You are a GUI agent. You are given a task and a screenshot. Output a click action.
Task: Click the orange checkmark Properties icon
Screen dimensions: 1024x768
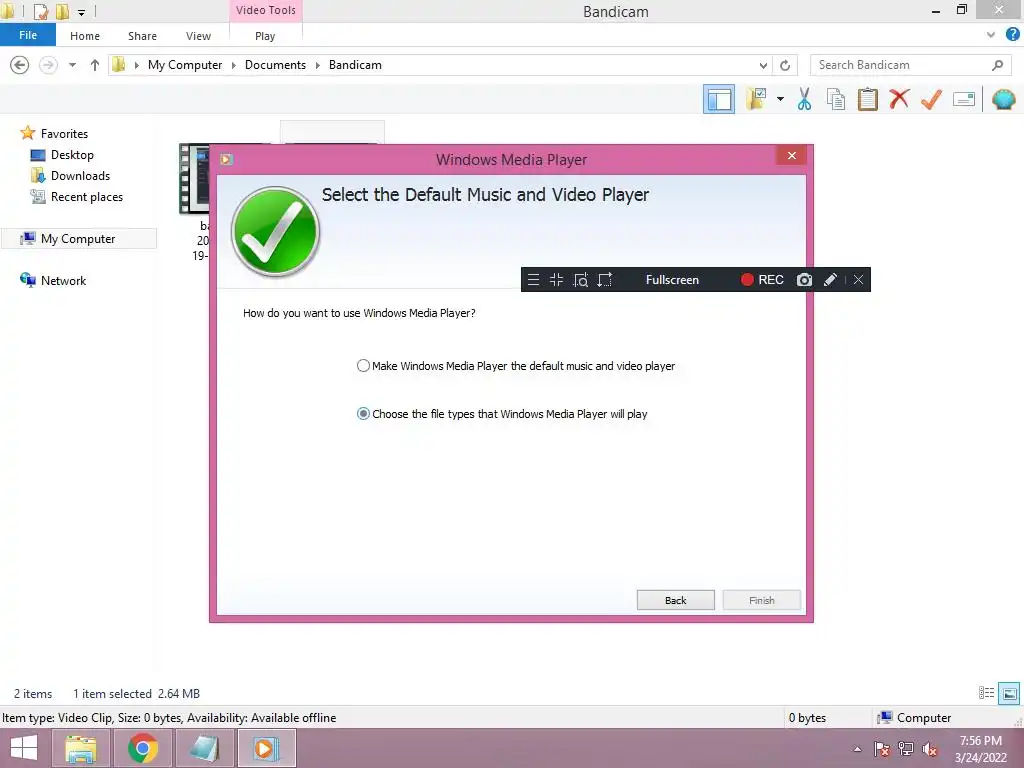931,99
